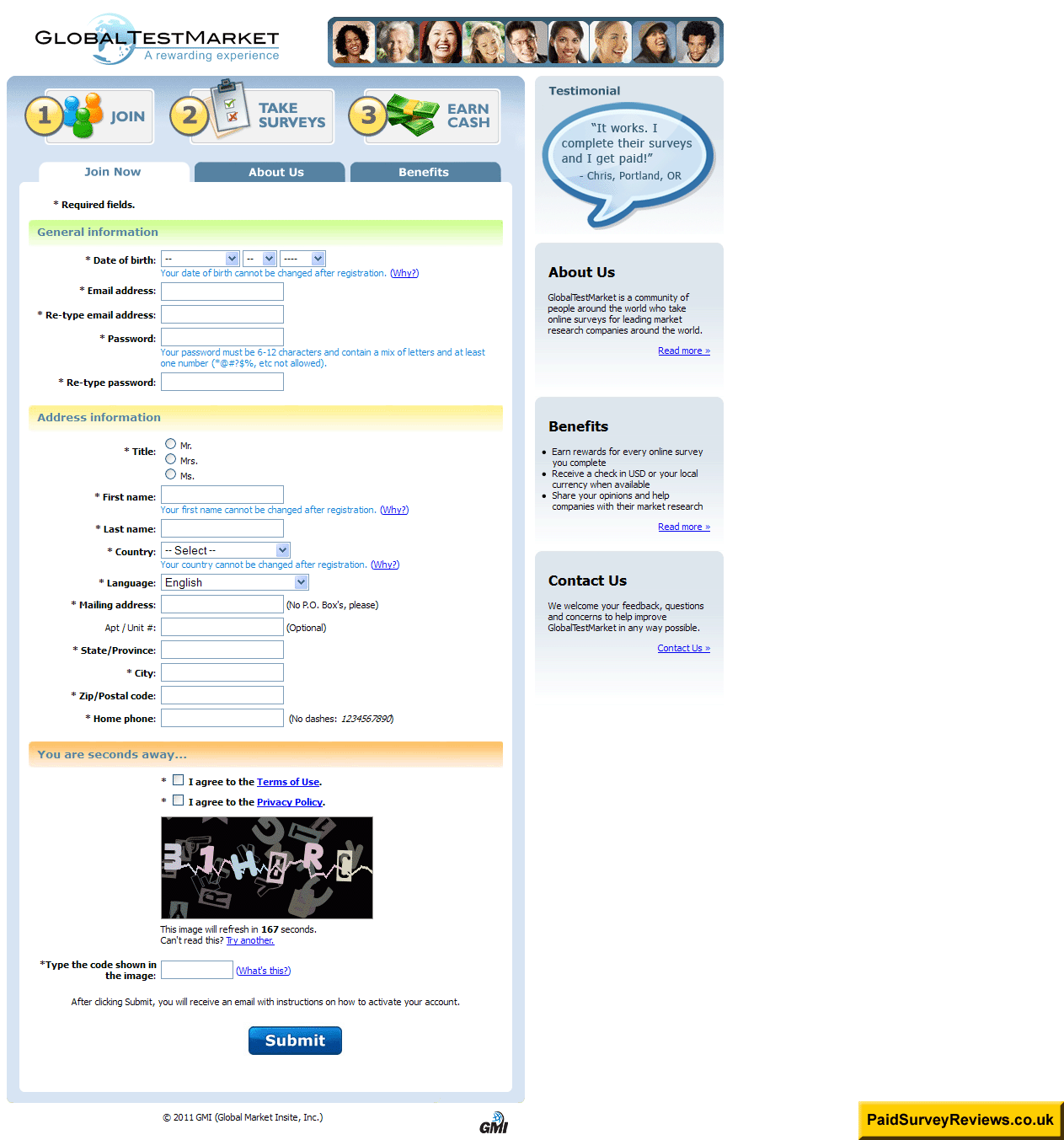Click the GMI logo in the footer
Viewport: 1064px width, 1140px height.
[x=494, y=1123]
